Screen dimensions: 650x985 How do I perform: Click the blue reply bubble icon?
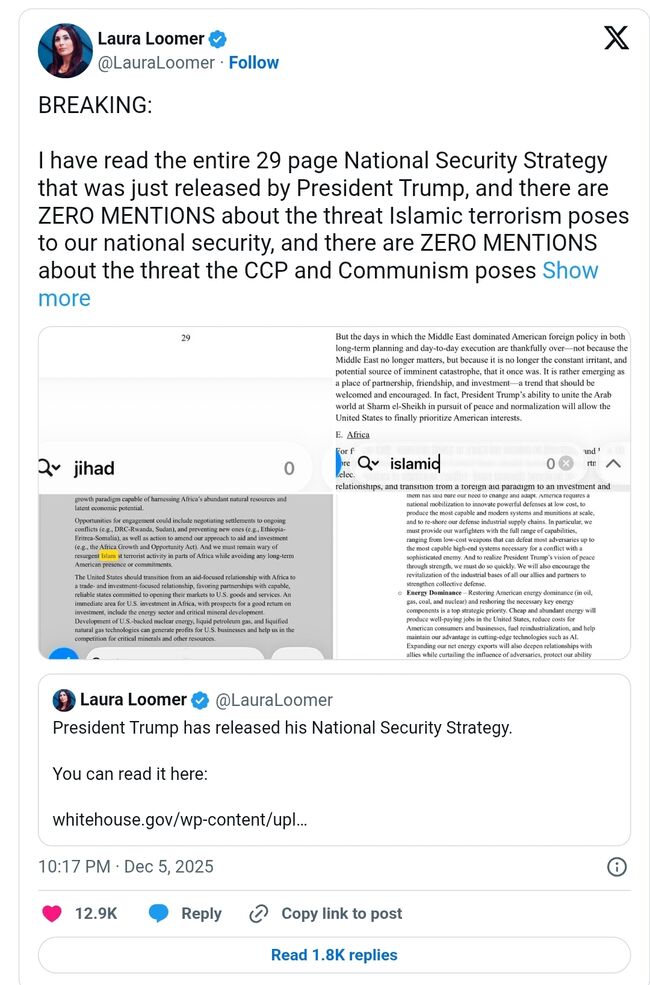[x=158, y=913]
